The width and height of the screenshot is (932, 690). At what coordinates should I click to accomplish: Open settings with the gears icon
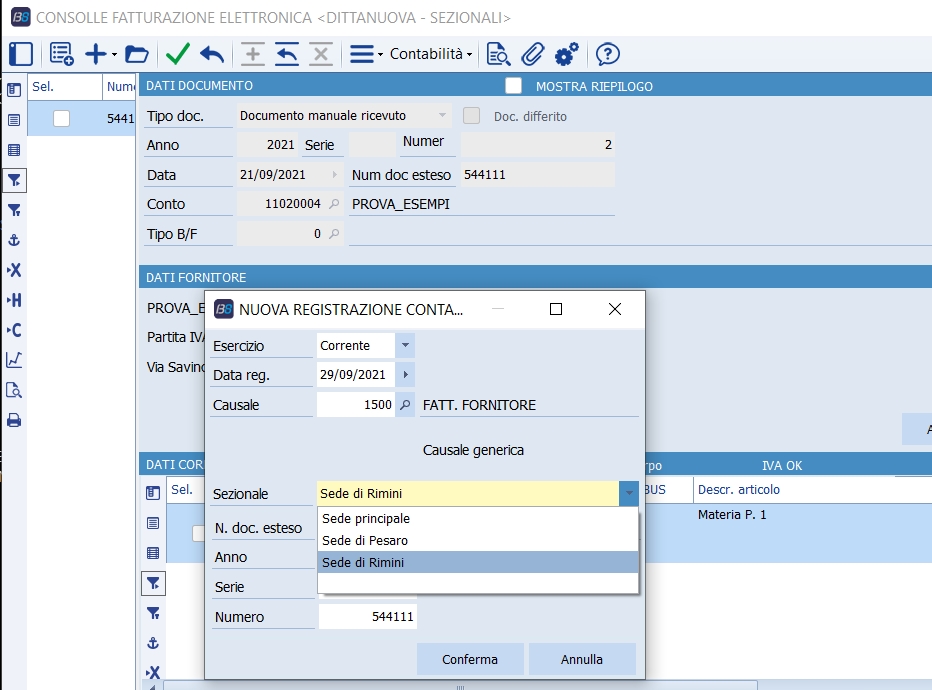tap(567, 54)
